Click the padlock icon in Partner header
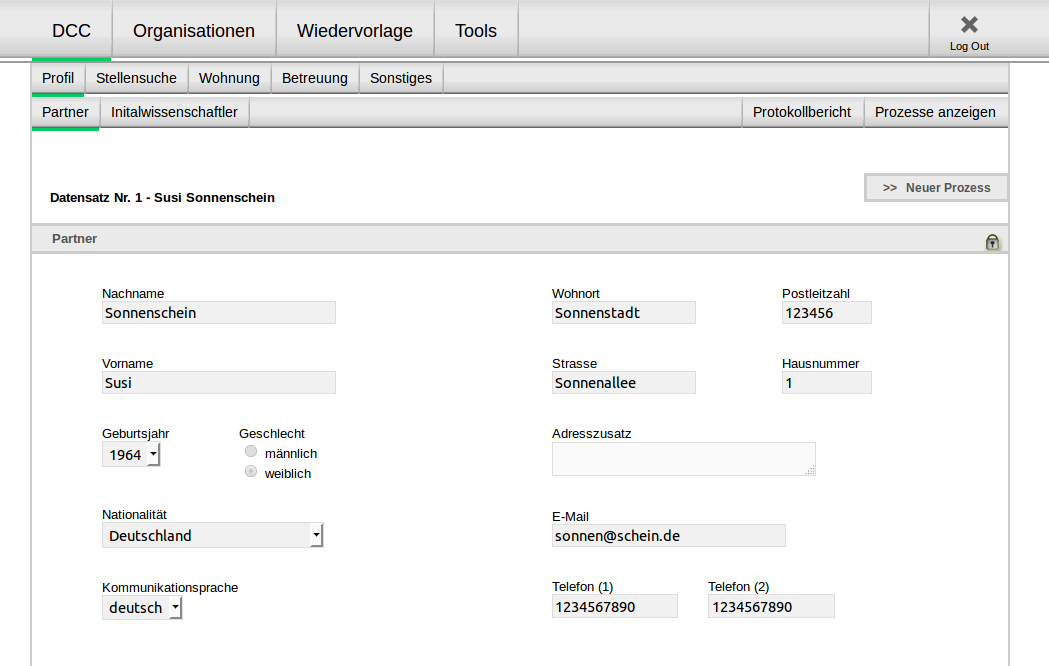 pyautogui.click(x=992, y=241)
